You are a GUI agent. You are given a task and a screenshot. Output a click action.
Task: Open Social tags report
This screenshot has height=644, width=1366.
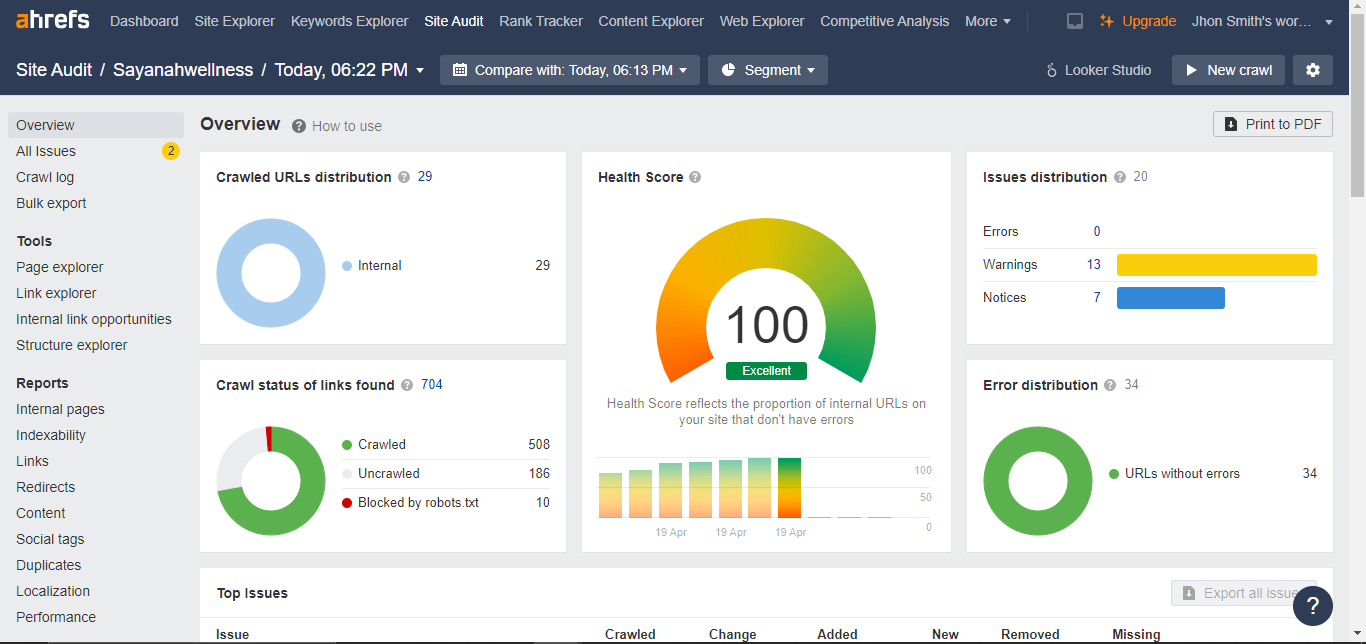(50, 539)
